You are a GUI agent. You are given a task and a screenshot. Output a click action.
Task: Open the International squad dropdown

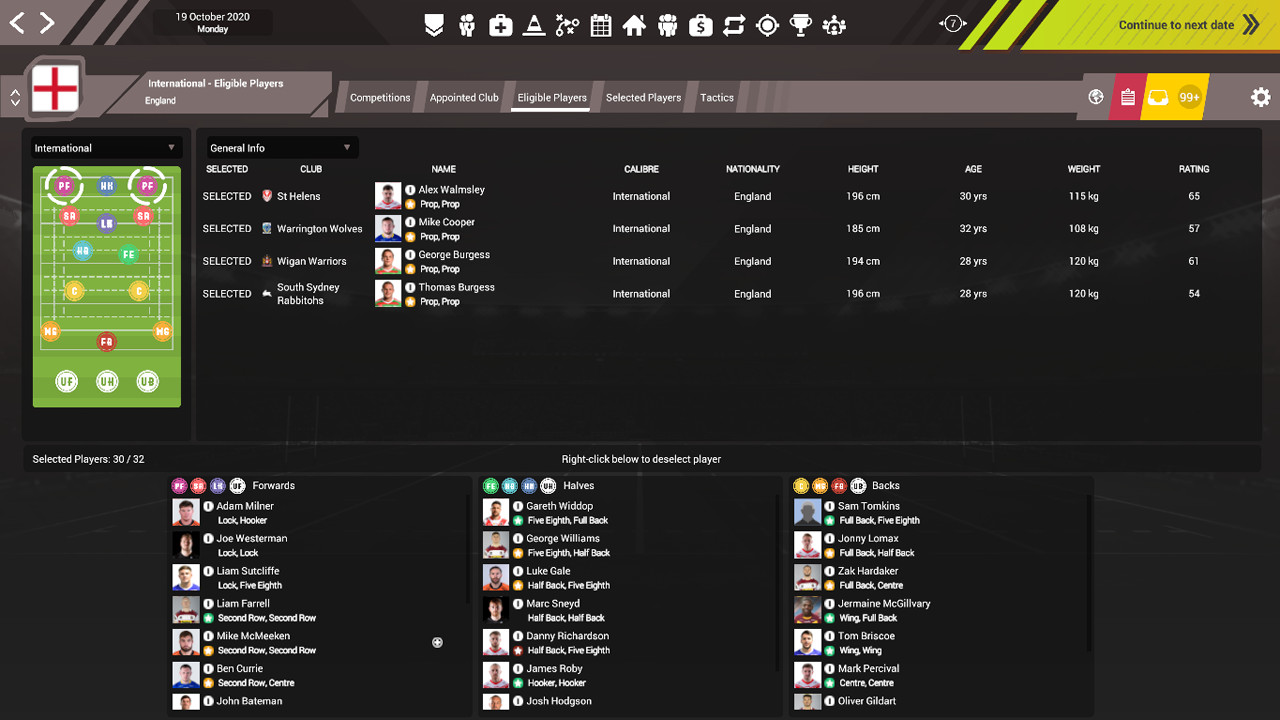pos(106,147)
